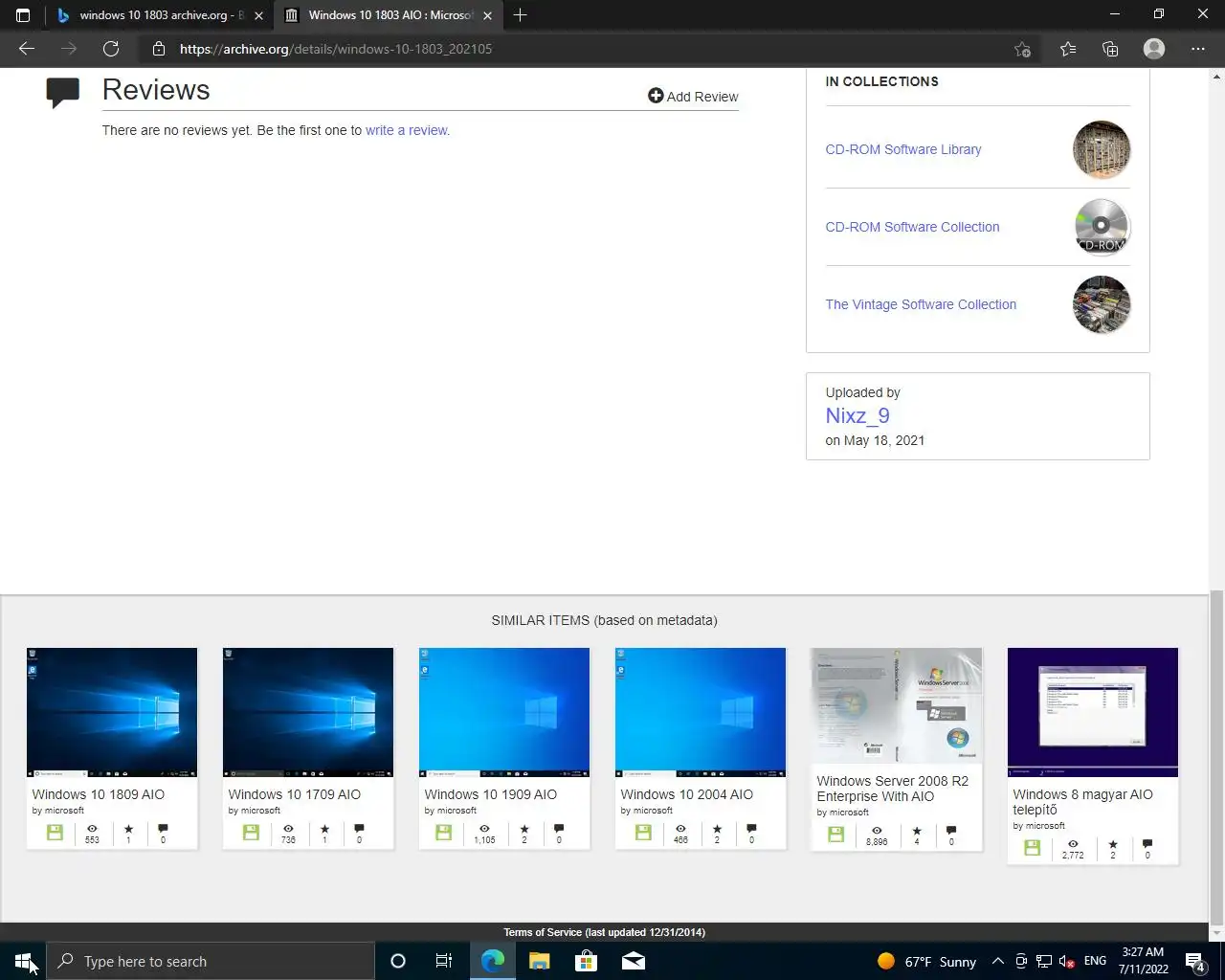1225x980 pixels.
Task: View site information lock icon
Action: [x=159, y=49]
